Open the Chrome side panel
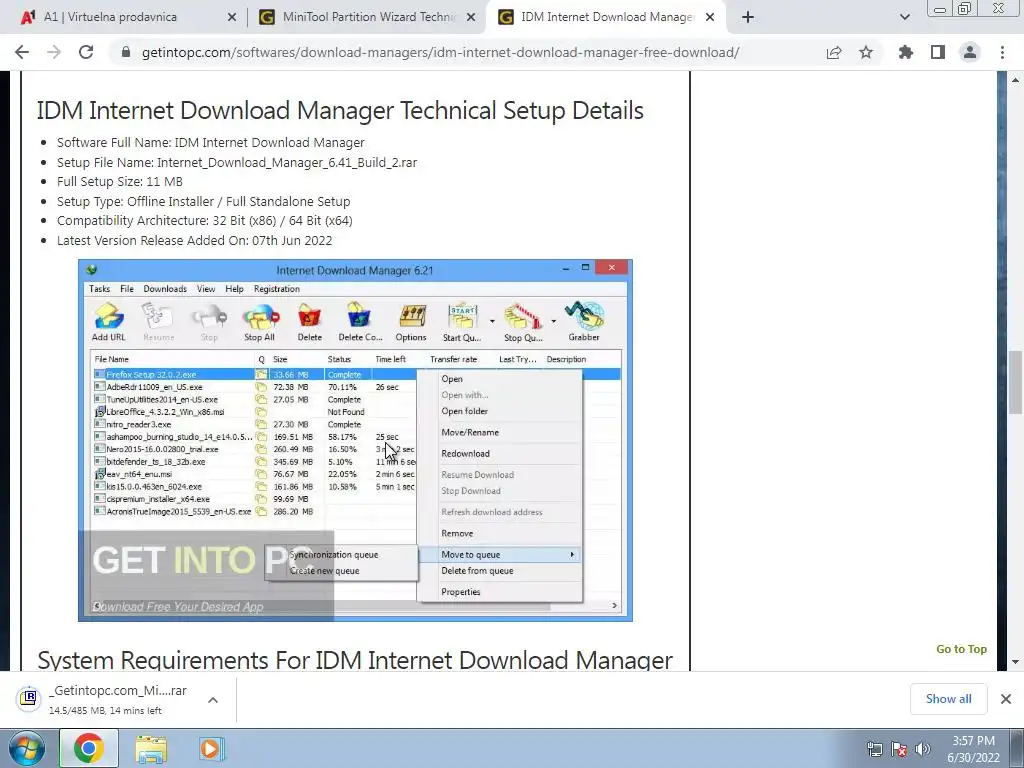This screenshot has height=768, width=1024. click(x=938, y=52)
